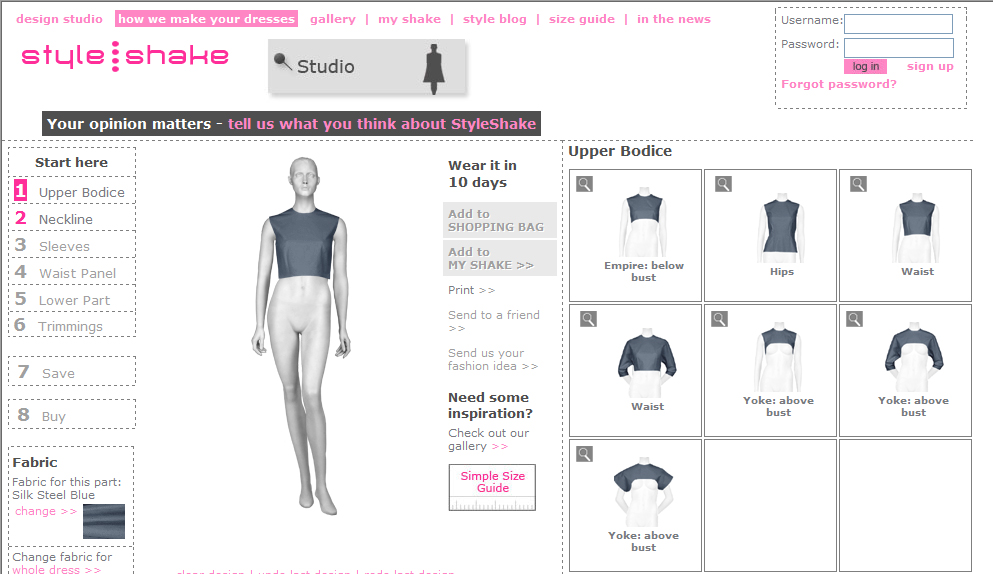
Task: Open how we make your dresses
Action: pos(206,19)
